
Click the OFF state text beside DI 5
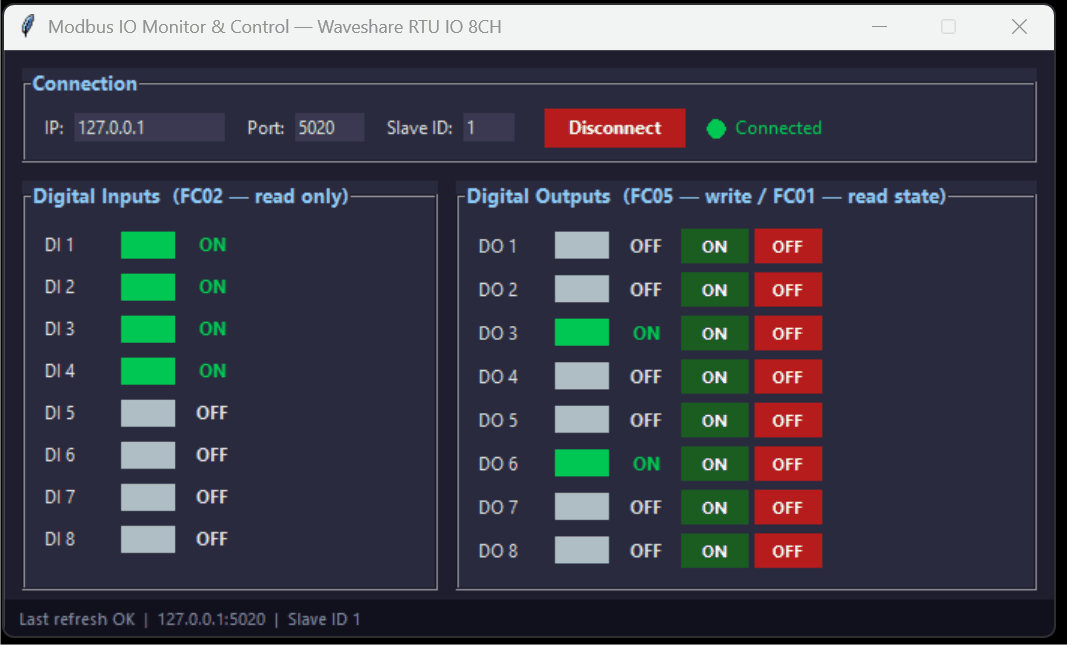212,413
